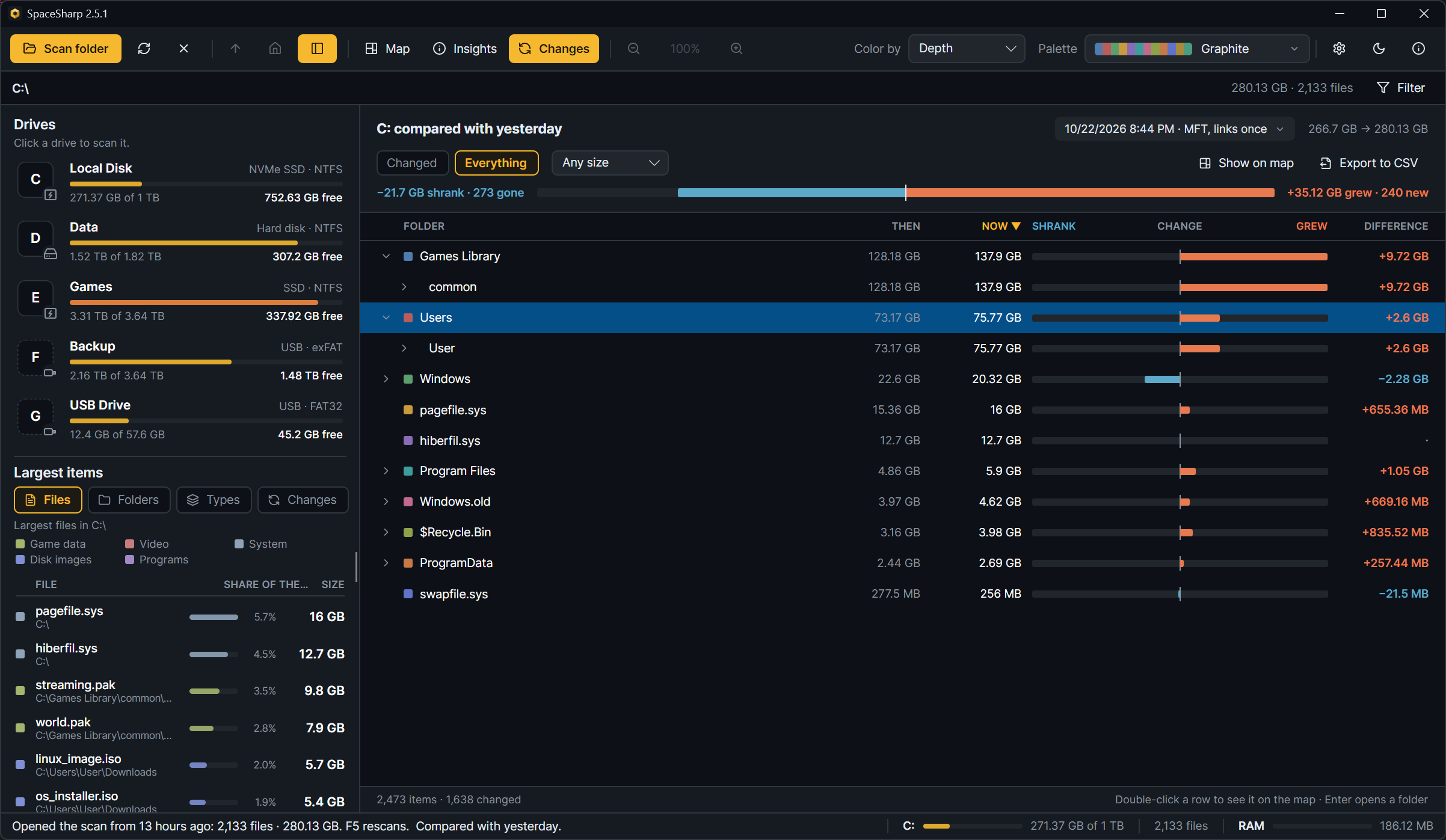
Task: Toggle the sidebar panel layout icon
Action: coord(317,49)
